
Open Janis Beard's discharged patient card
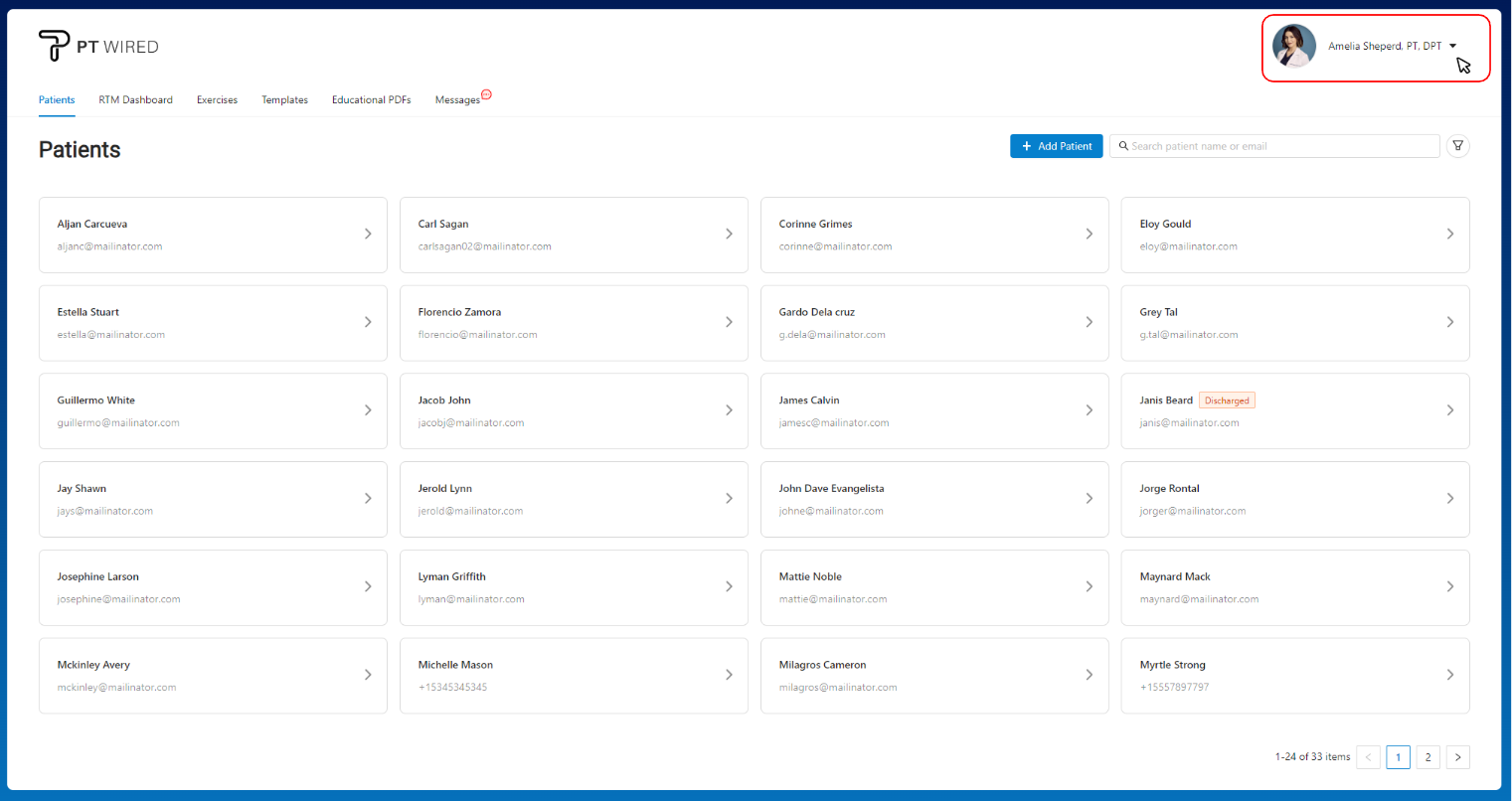(x=1294, y=410)
